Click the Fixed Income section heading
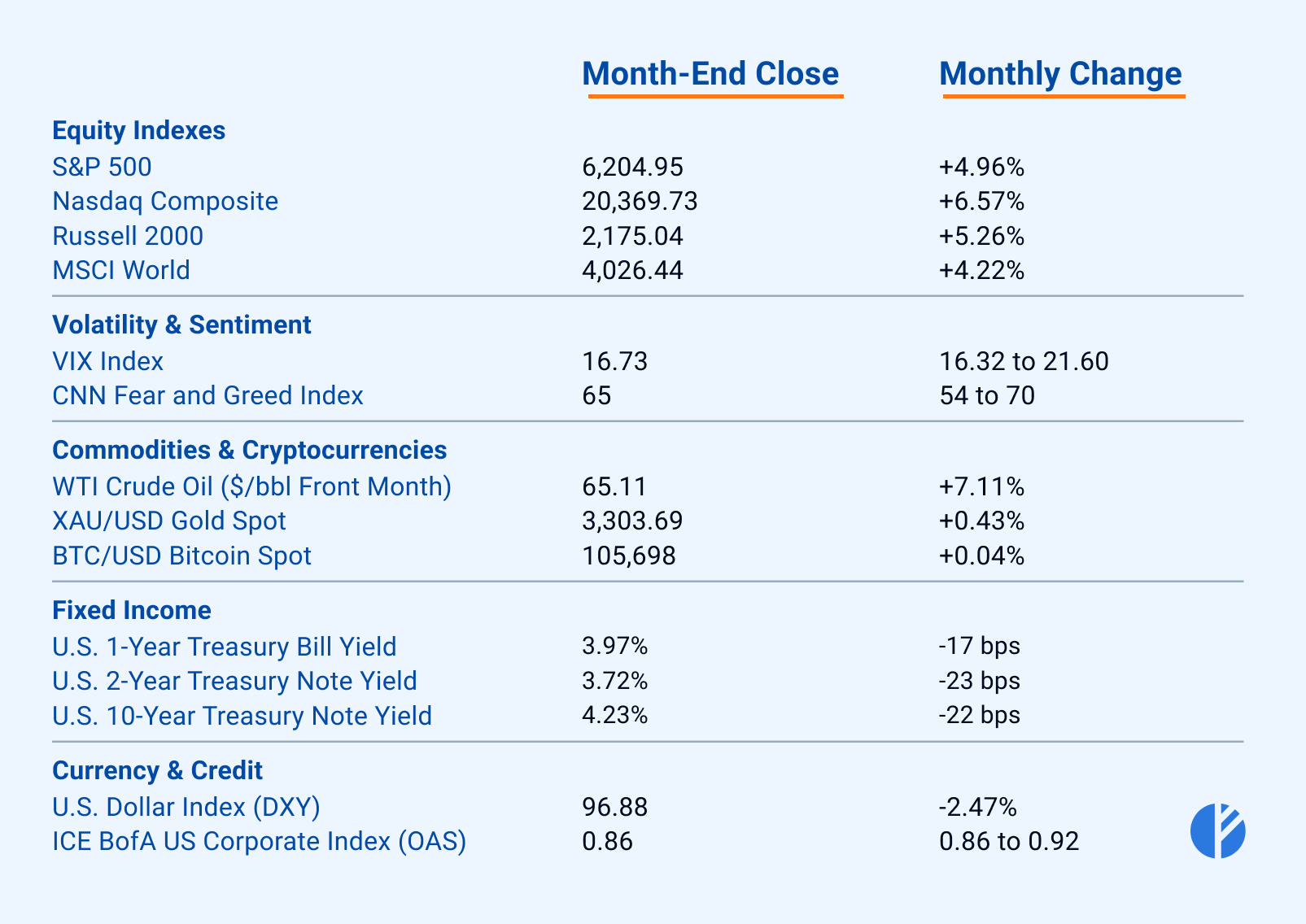The image size is (1306, 924). [x=132, y=610]
